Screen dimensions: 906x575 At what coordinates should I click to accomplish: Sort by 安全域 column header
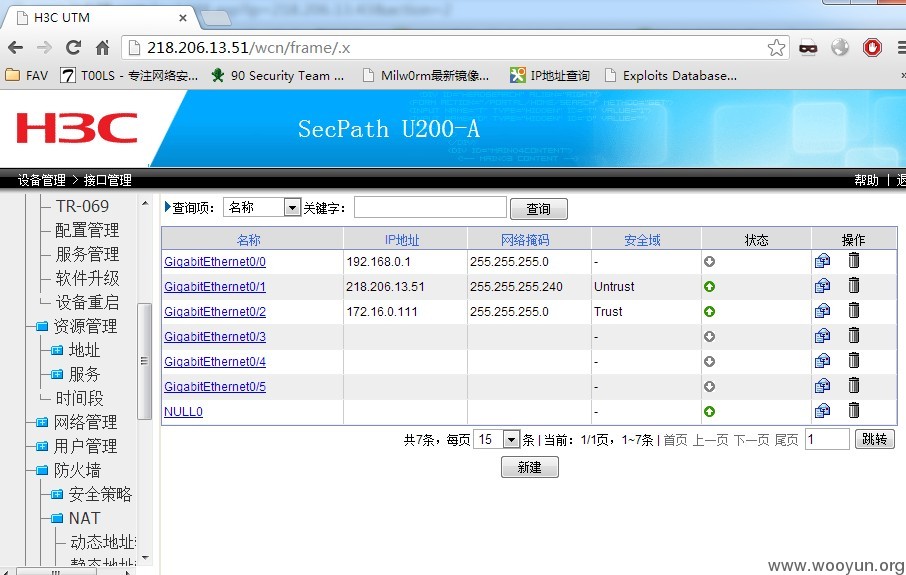coord(642,240)
